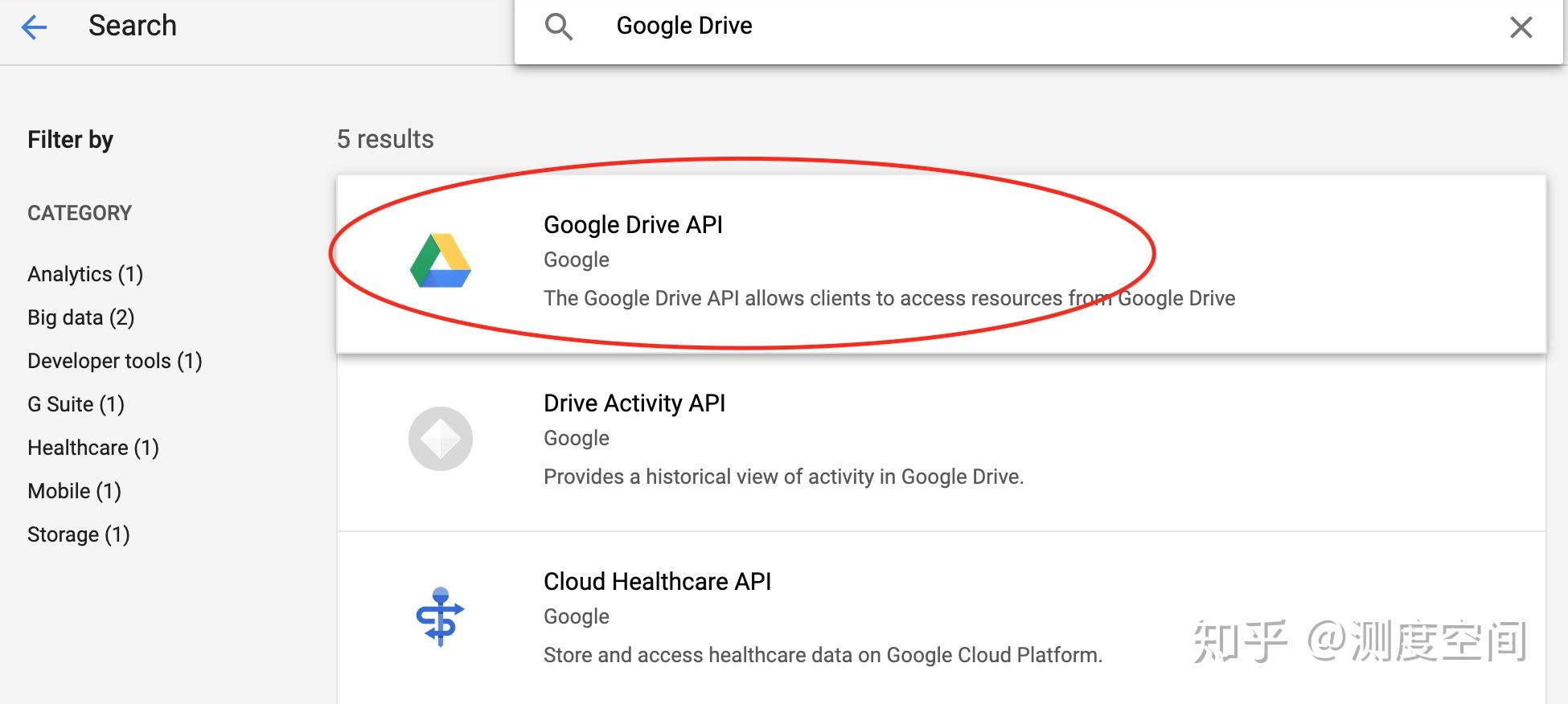Filter results by Big data category
Image resolution: width=1568 pixels, height=704 pixels.
tap(80, 317)
